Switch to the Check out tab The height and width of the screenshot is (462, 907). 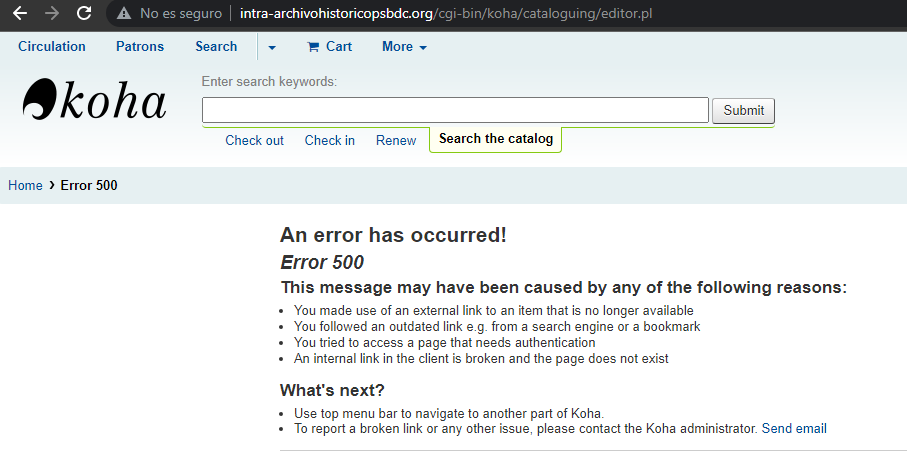pyautogui.click(x=254, y=141)
